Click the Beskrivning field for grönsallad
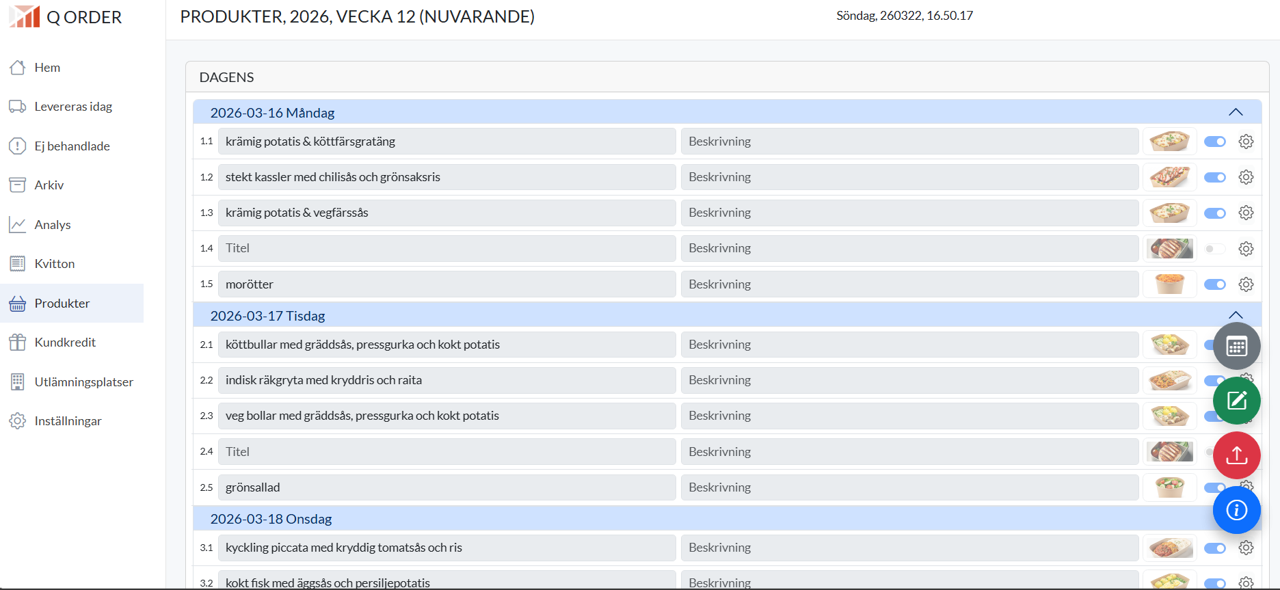Viewport: 1280px width, 590px height. pyautogui.click(x=910, y=488)
